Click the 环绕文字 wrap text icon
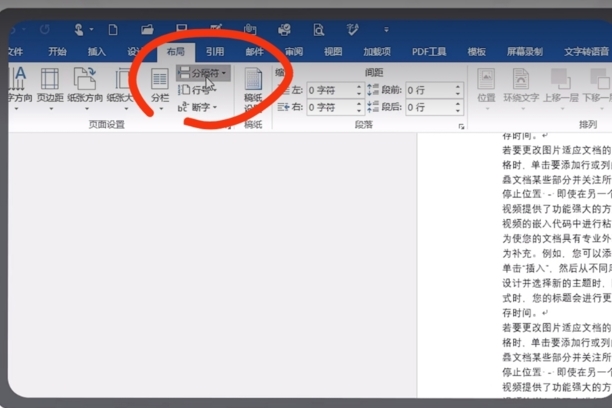 pos(521,79)
